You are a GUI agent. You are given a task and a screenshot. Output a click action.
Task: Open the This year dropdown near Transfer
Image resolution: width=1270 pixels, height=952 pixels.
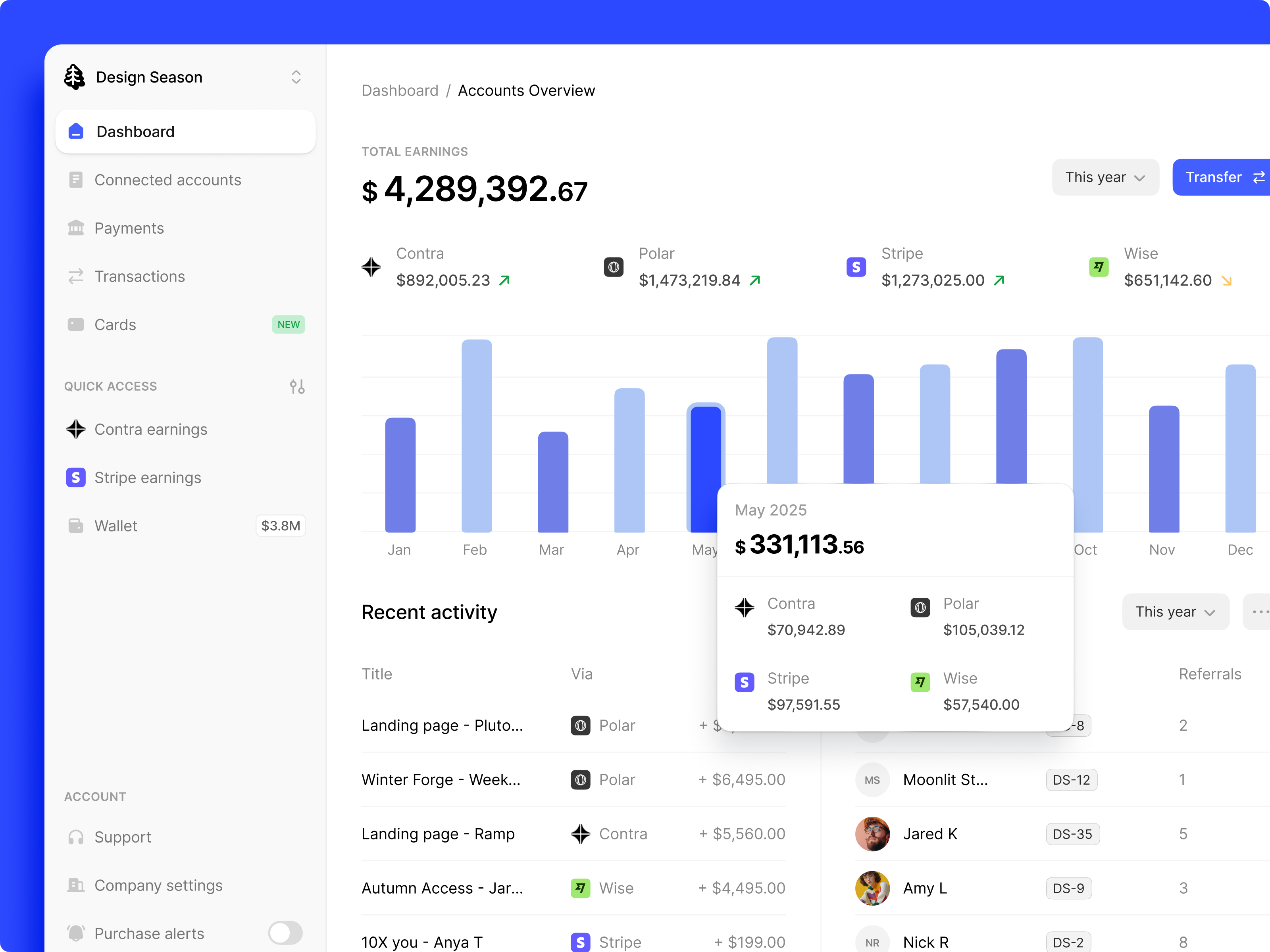(1105, 177)
